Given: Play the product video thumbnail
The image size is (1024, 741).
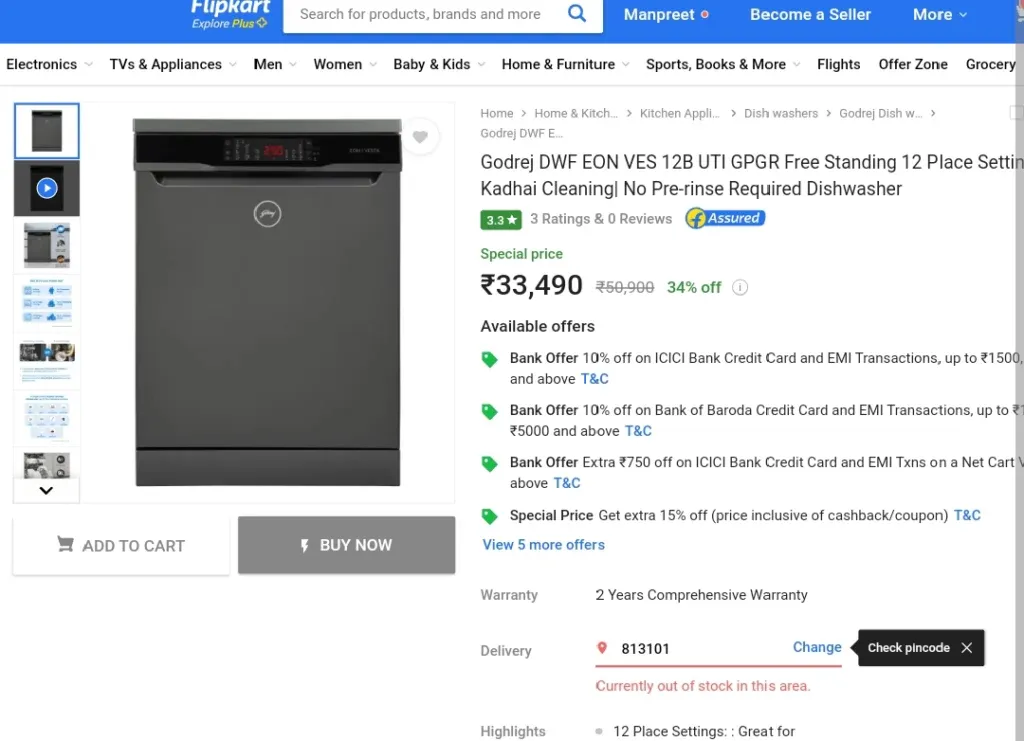Looking at the screenshot, I should click(47, 188).
